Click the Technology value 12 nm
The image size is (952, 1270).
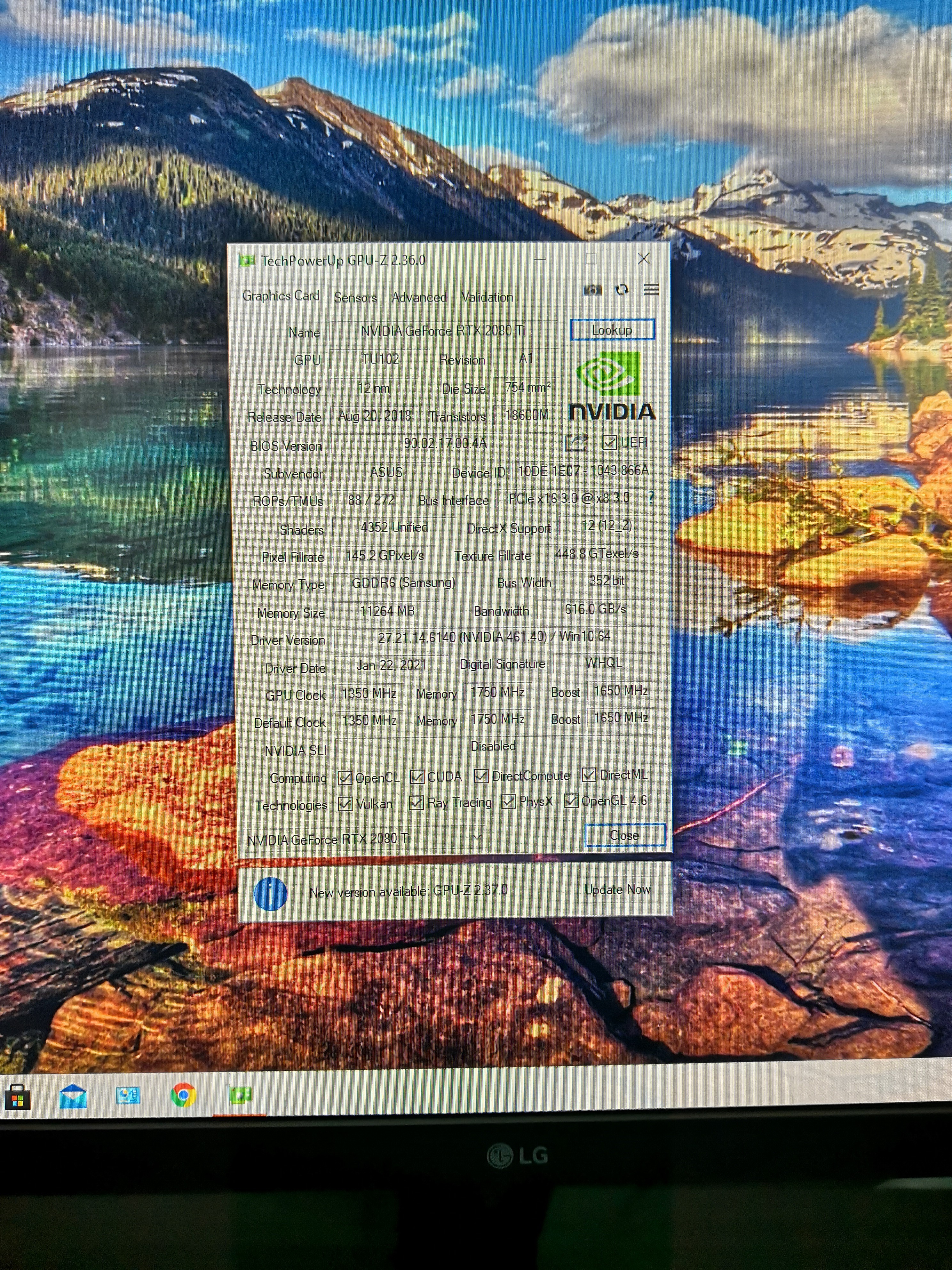click(x=374, y=388)
